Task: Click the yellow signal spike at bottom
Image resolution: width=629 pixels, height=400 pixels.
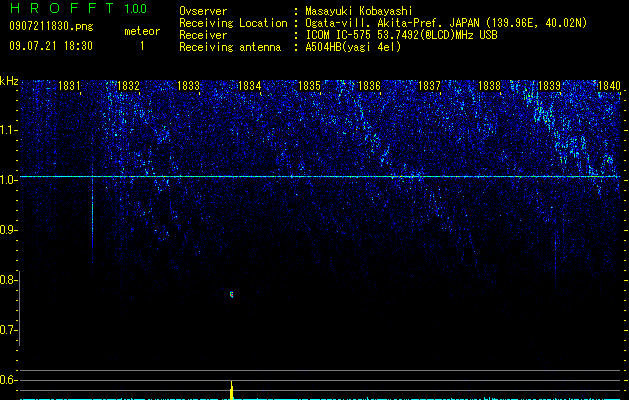Action: 231,390
